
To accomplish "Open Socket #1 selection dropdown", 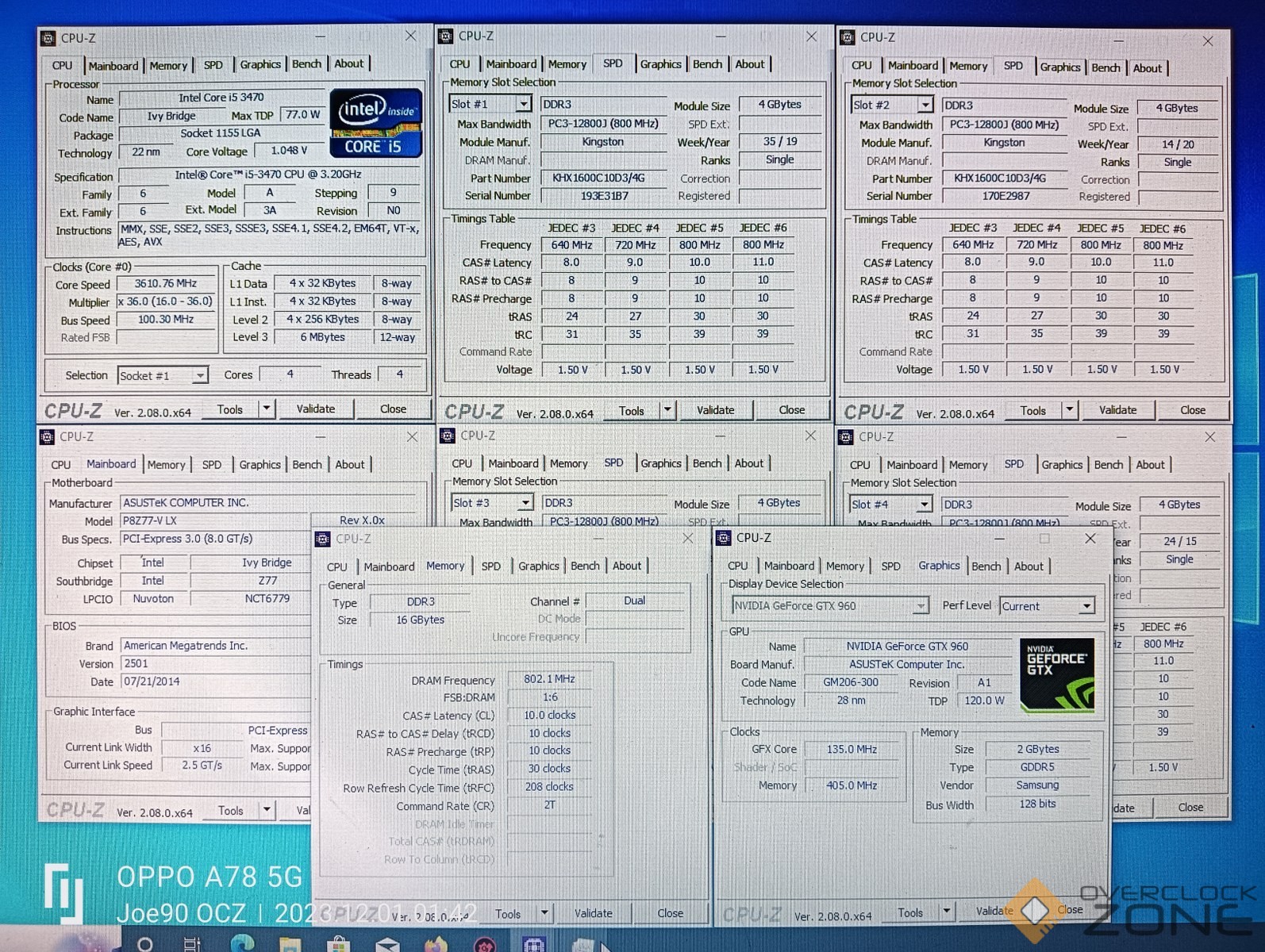I will (200, 375).
